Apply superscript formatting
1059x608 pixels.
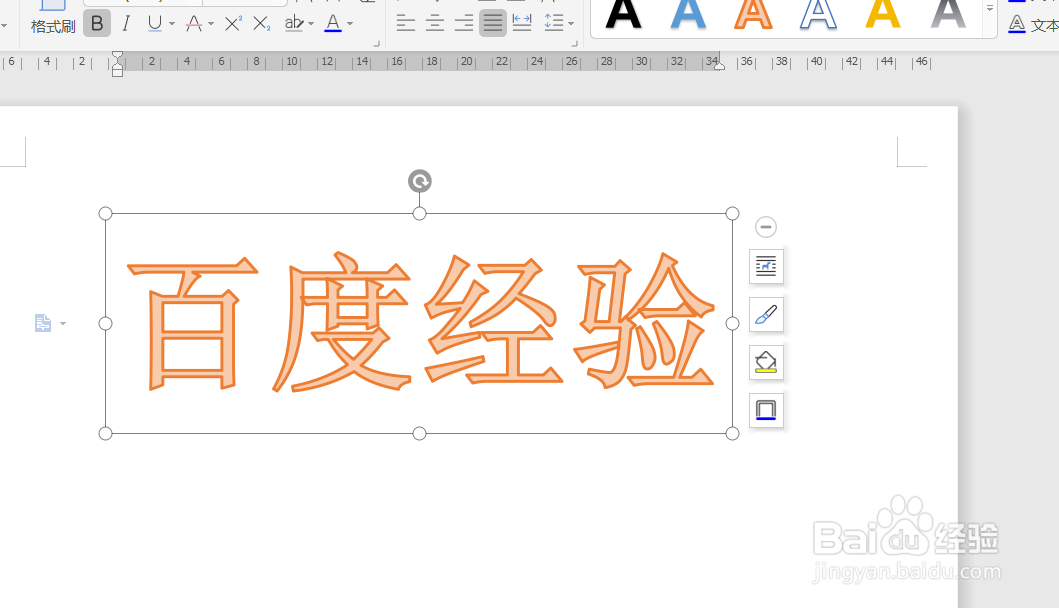coord(233,24)
